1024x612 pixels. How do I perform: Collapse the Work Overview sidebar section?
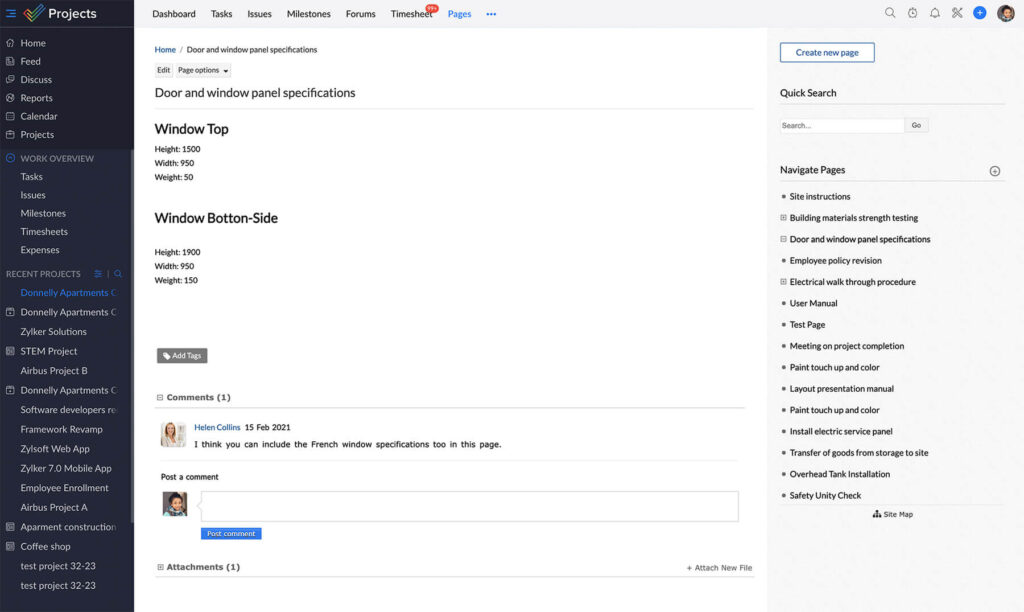click(11, 158)
